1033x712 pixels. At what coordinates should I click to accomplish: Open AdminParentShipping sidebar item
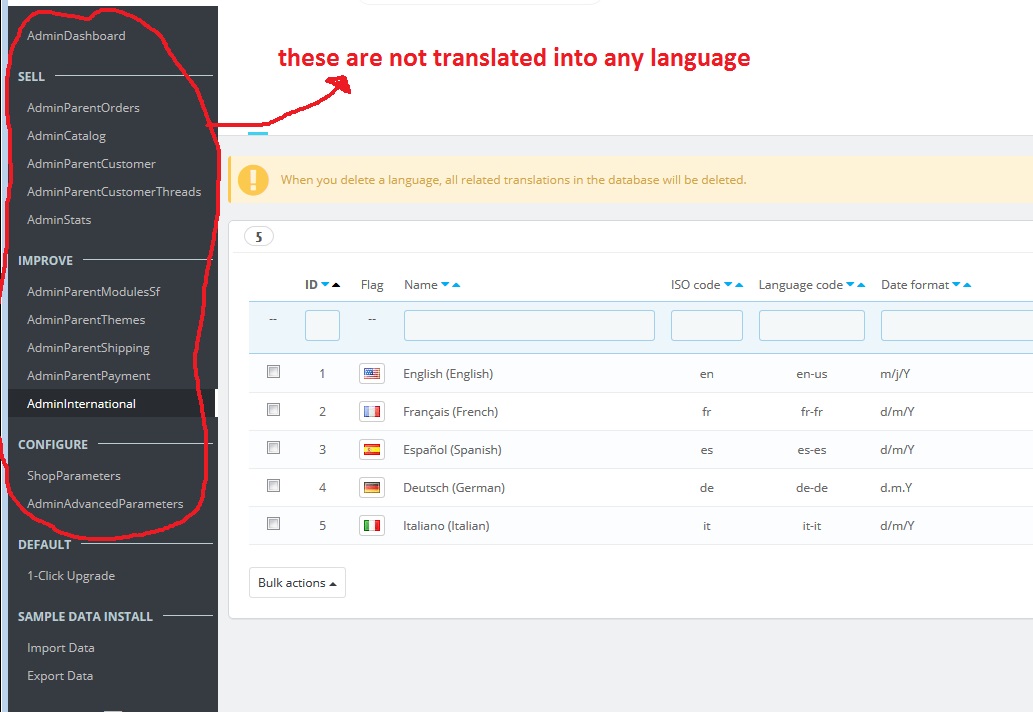tap(88, 348)
